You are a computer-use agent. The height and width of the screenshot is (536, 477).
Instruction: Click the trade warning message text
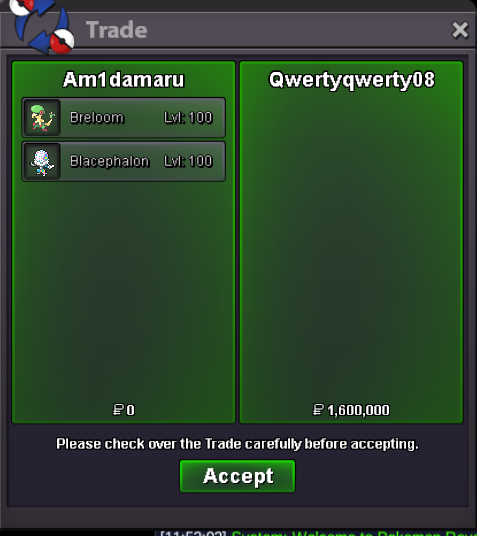click(x=237, y=444)
